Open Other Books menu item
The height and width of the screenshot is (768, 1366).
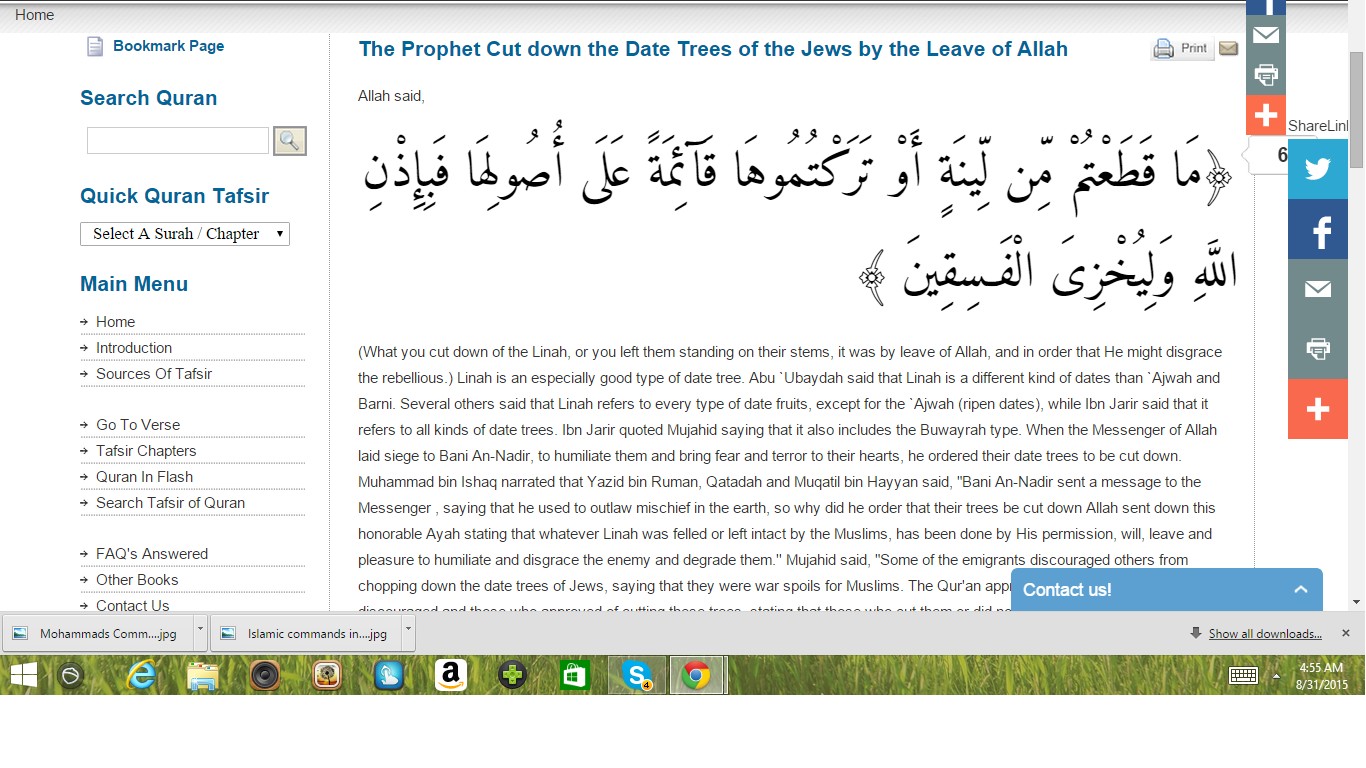coord(137,580)
